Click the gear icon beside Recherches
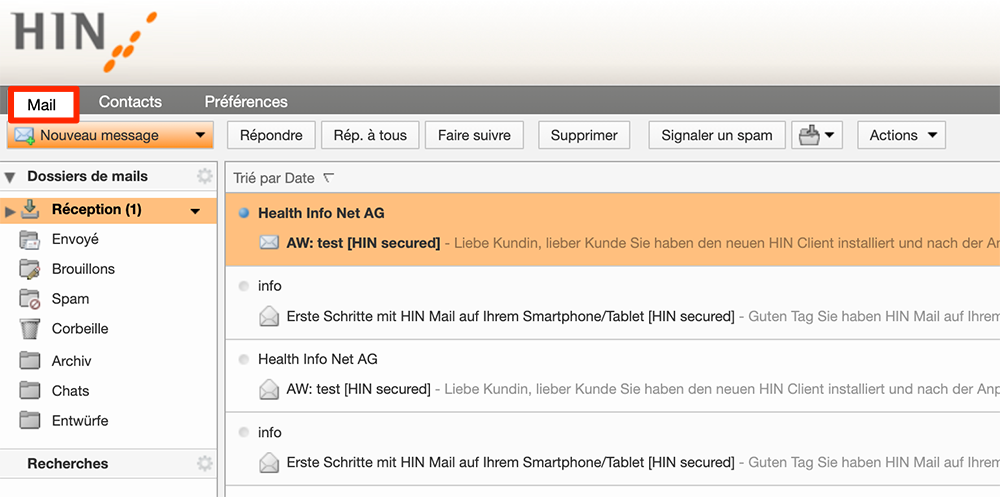 tap(205, 463)
